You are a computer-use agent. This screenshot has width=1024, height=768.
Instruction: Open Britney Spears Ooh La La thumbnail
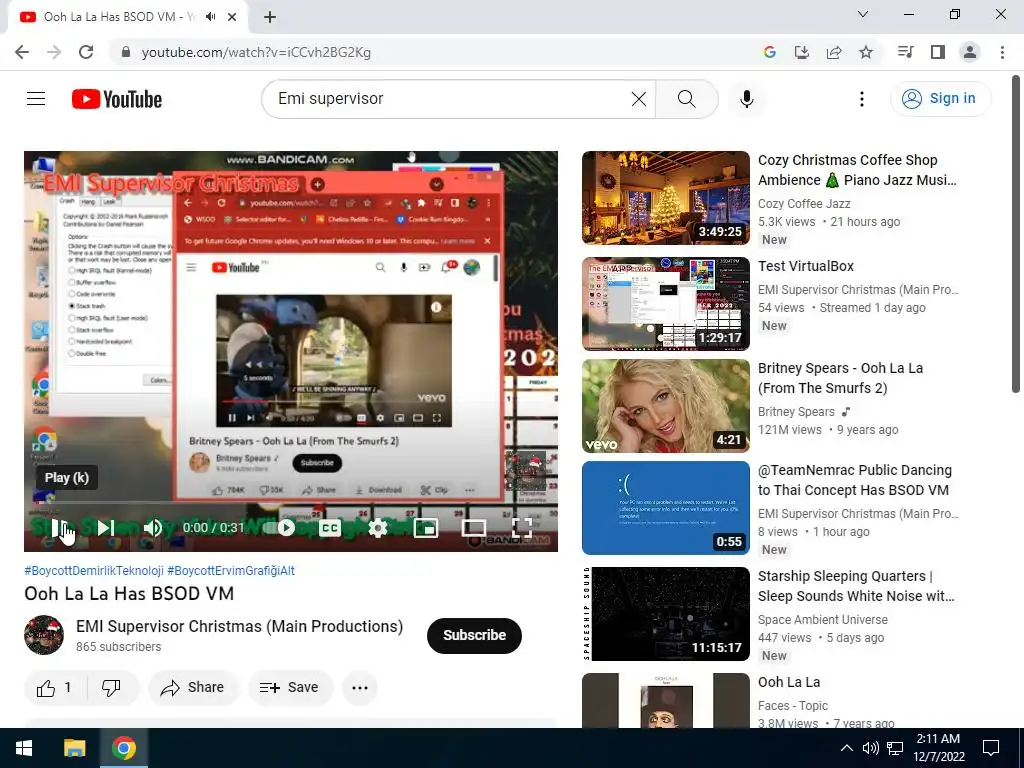pyautogui.click(x=665, y=406)
